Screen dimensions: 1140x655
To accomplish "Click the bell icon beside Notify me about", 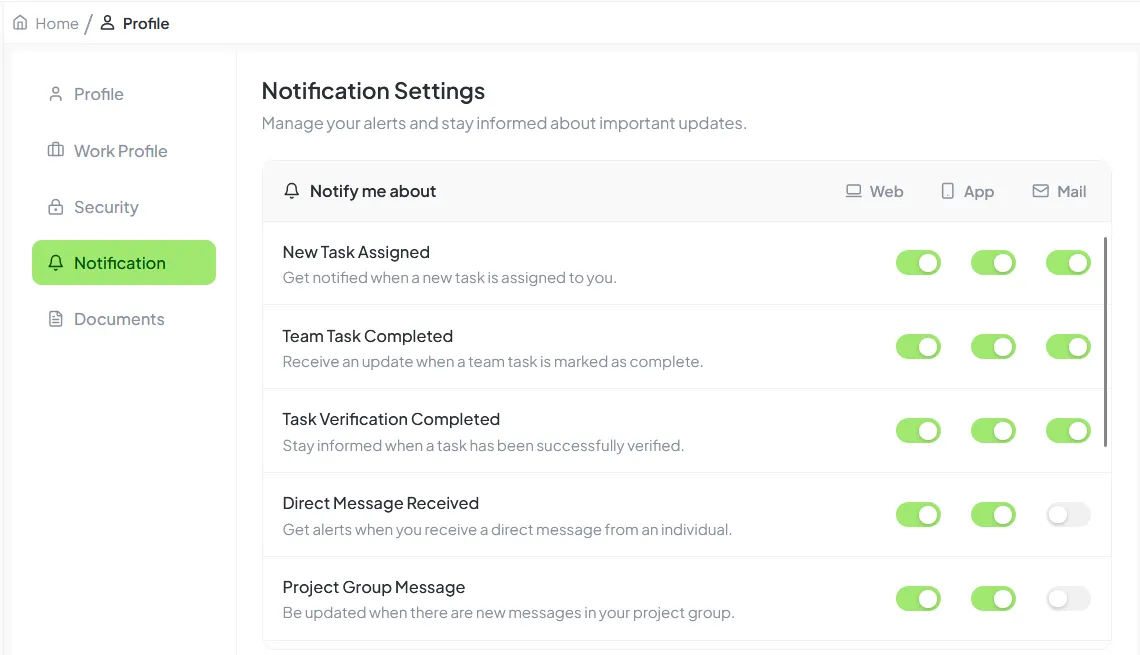I will coord(291,190).
